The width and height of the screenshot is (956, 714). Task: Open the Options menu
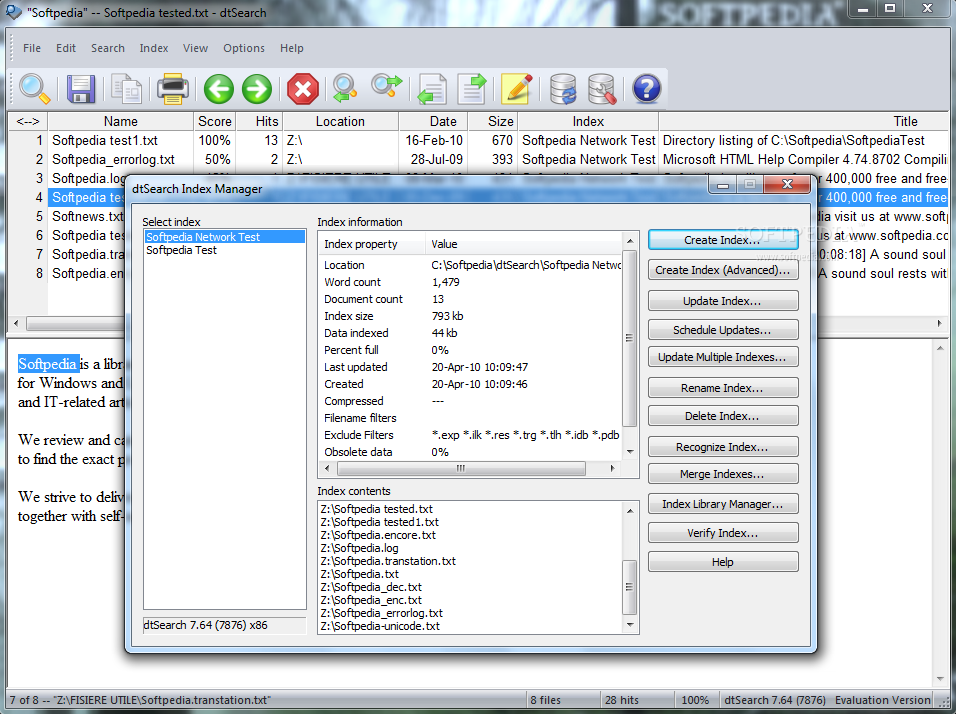coord(244,48)
